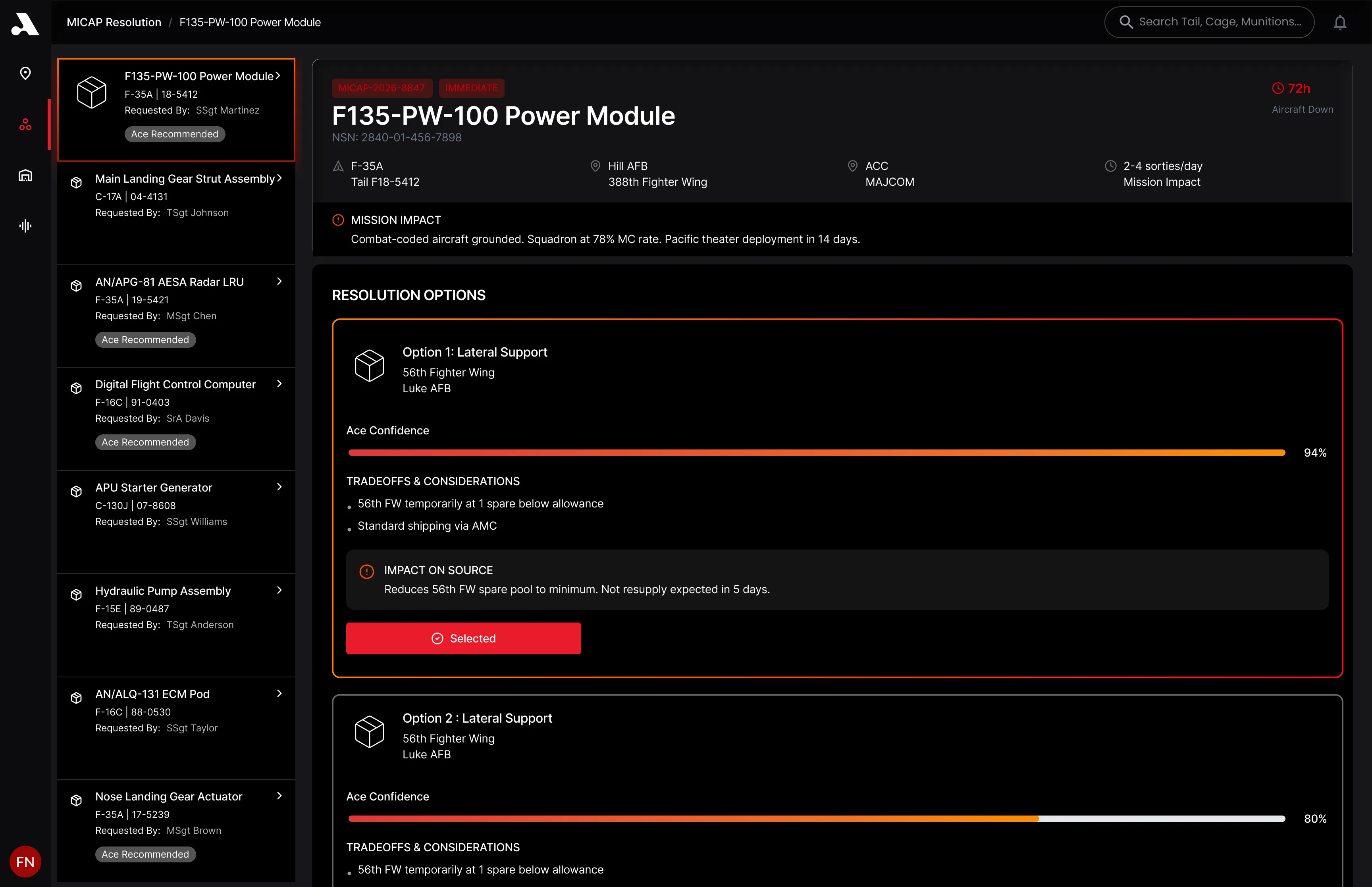The height and width of the screenshot is (887, 1372).
Task: Click Requested By TSgt Anderson text
Action: tap(165, 625)
